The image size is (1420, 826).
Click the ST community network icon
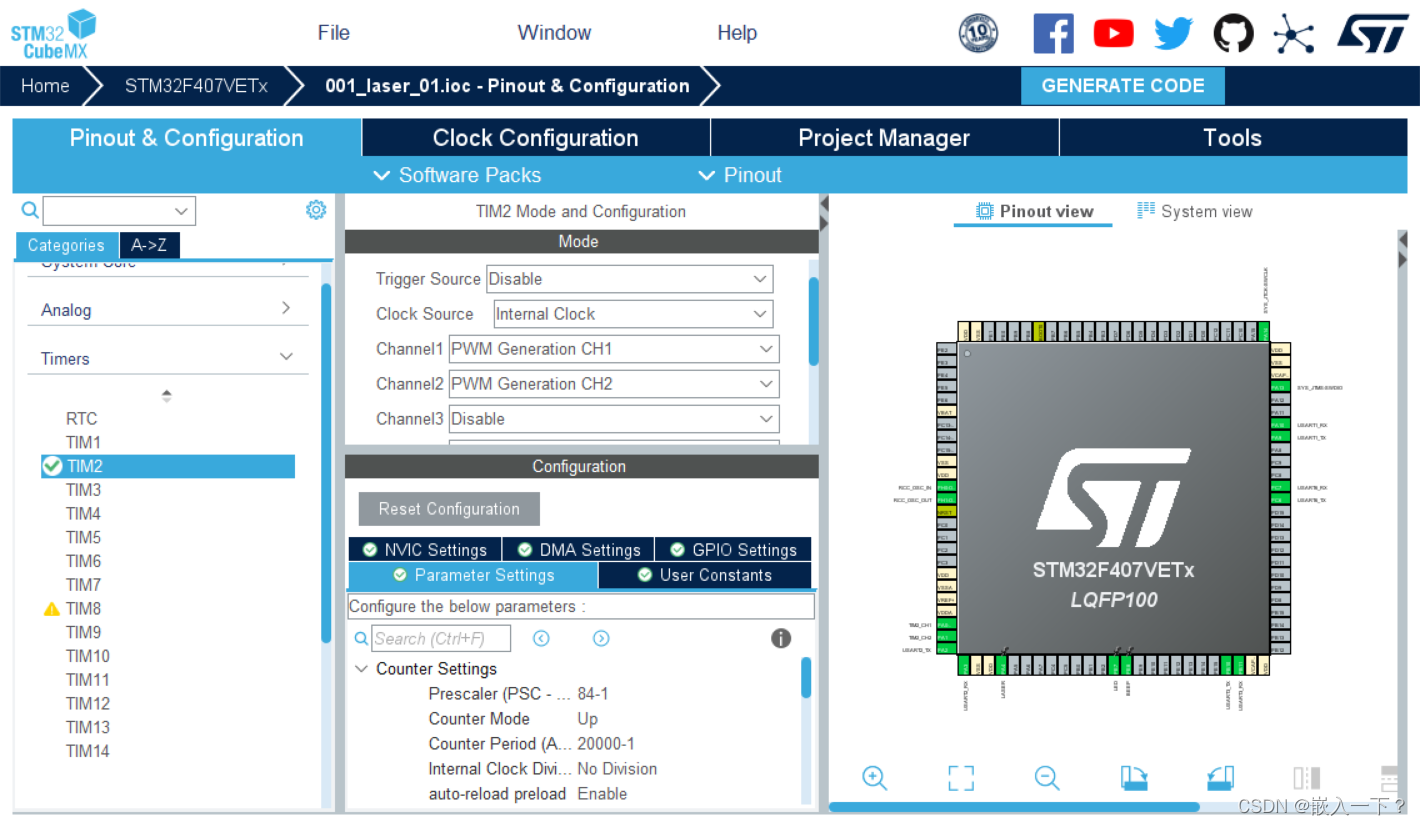1293,34
